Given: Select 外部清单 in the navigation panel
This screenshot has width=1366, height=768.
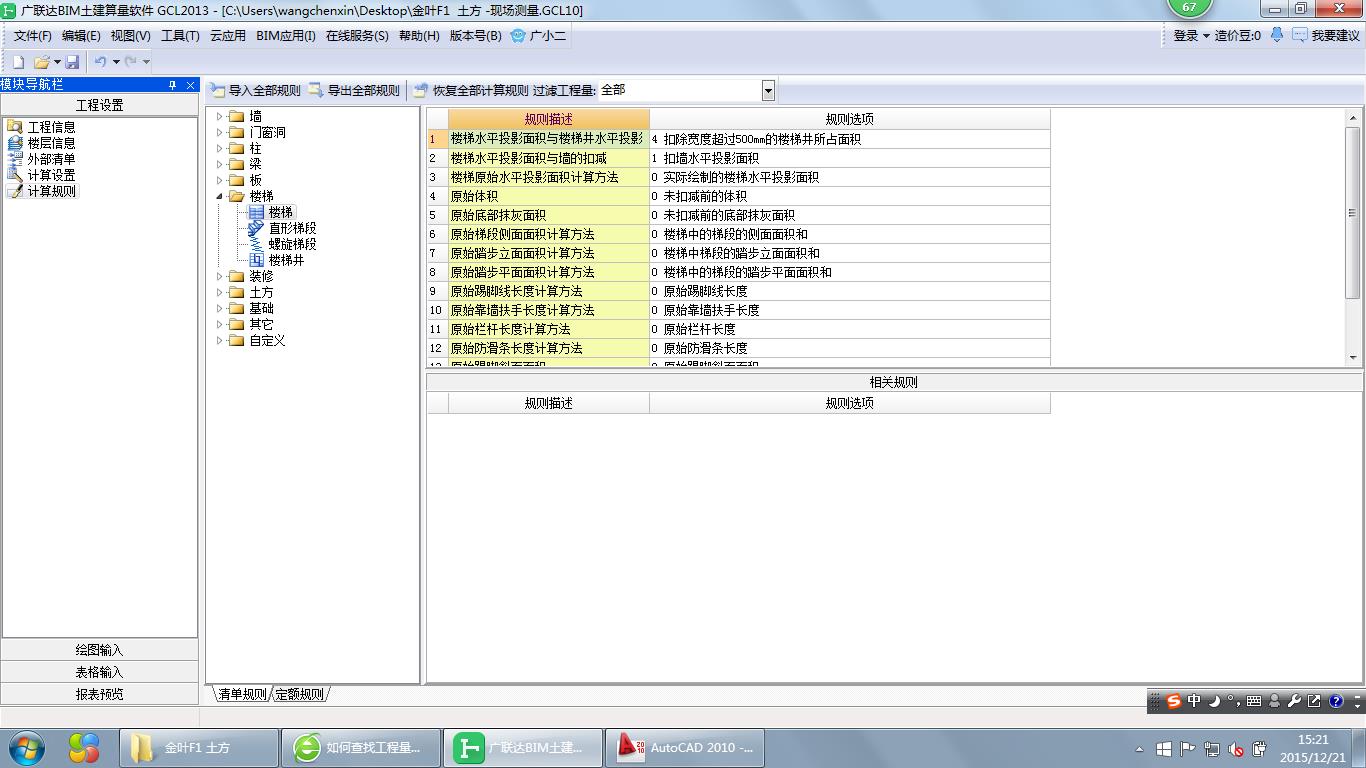Looking at the screenshot, I should (41, 159).
